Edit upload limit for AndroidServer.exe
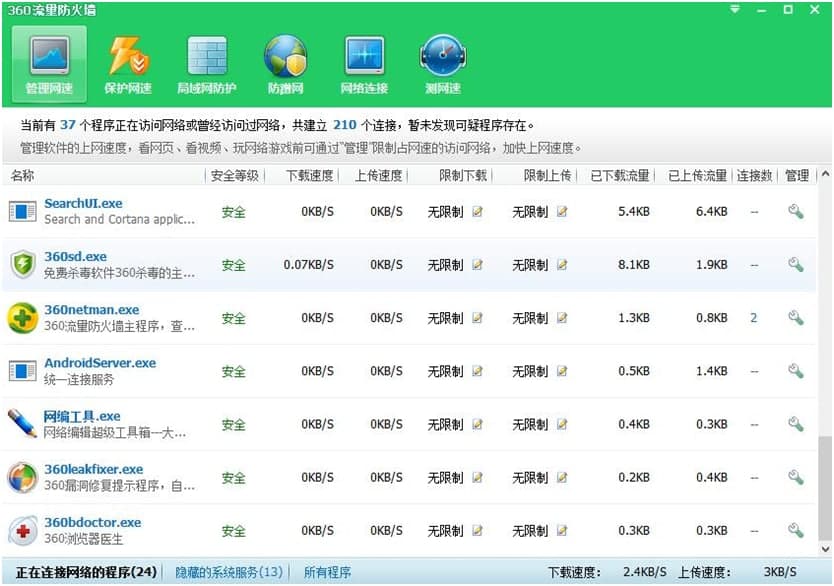This screenshot has height=586, width=834. point(562,371)
